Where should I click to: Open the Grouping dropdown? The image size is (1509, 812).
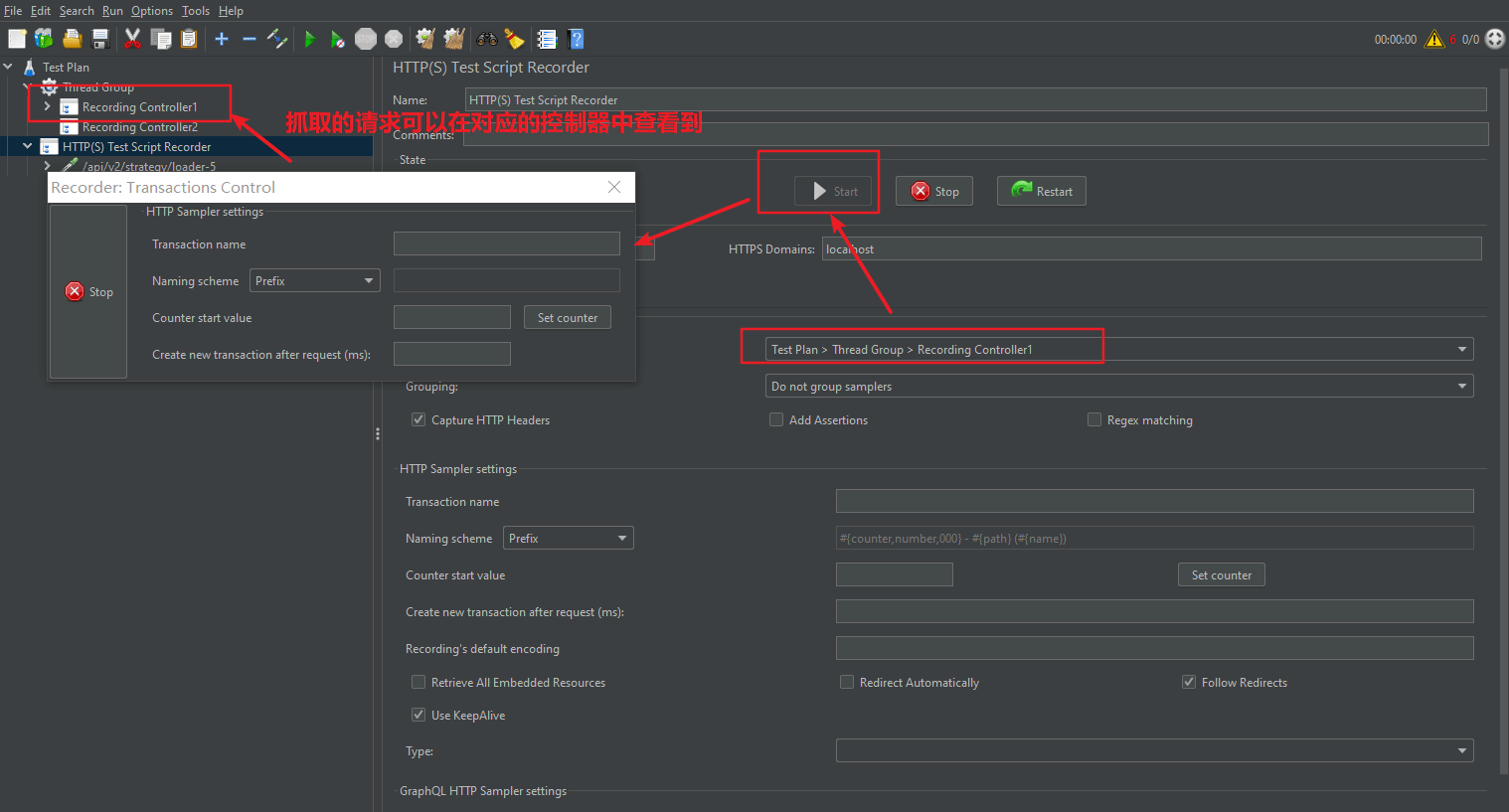coord(1119,386)
